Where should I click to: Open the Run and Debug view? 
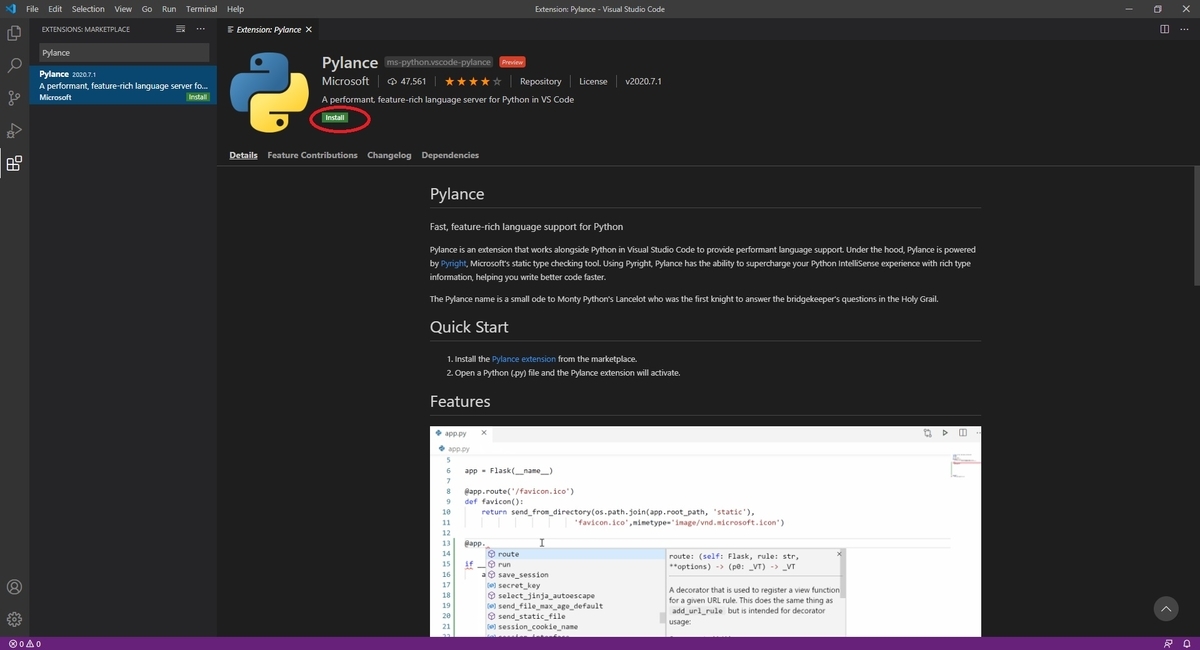tap(14, 130)
